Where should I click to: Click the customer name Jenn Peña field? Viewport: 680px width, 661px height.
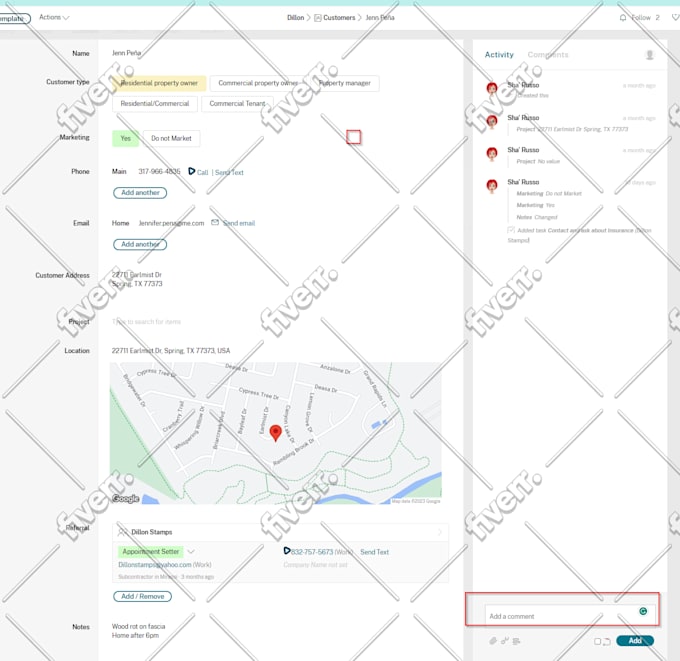tap(126, 53)
